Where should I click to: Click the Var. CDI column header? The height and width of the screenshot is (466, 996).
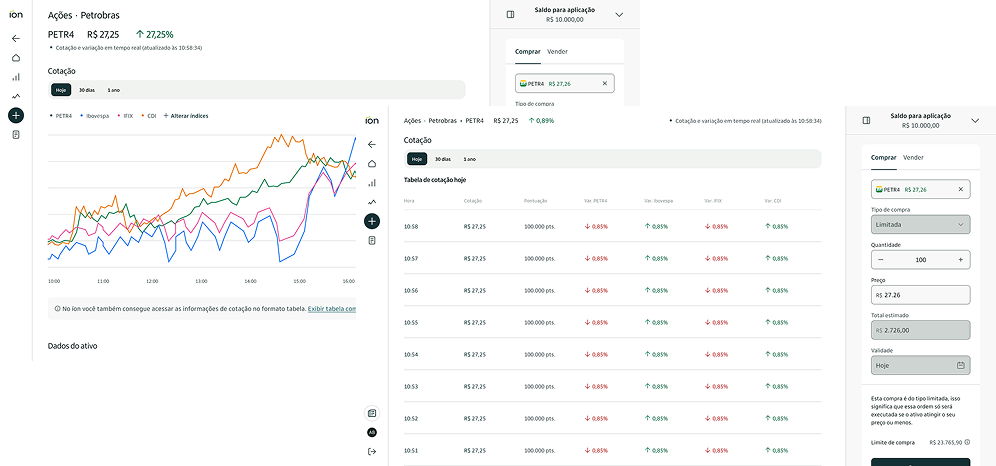pyautogui.click(x=772, y=201)
